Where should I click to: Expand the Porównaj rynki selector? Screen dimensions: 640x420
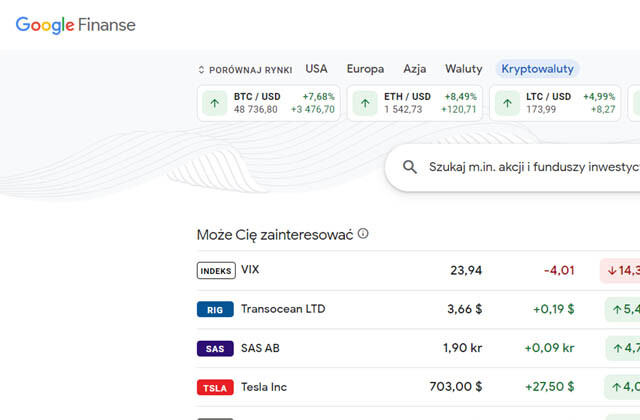245,70
